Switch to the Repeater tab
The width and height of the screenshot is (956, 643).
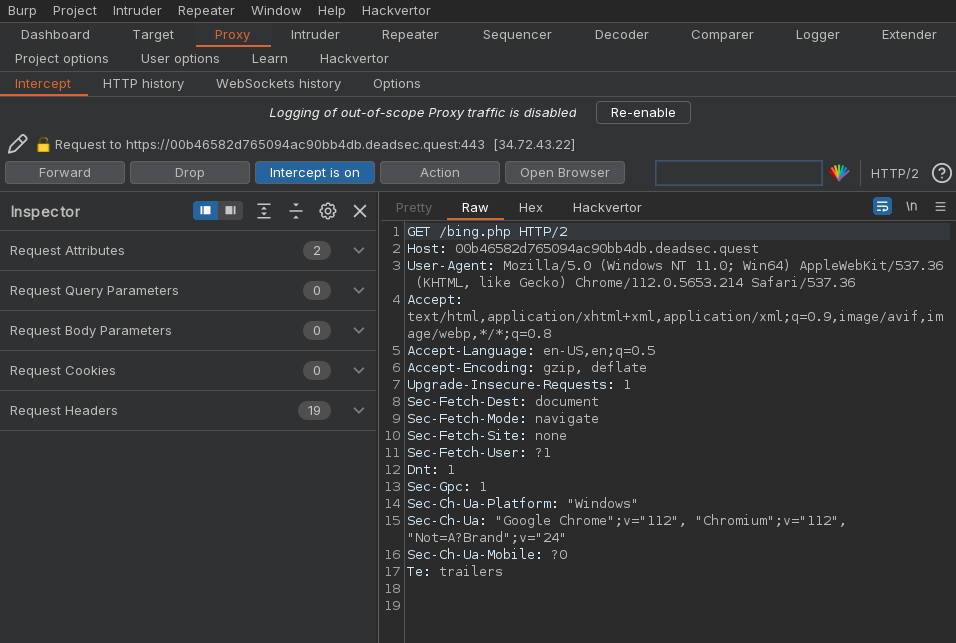tap(410, 35)
